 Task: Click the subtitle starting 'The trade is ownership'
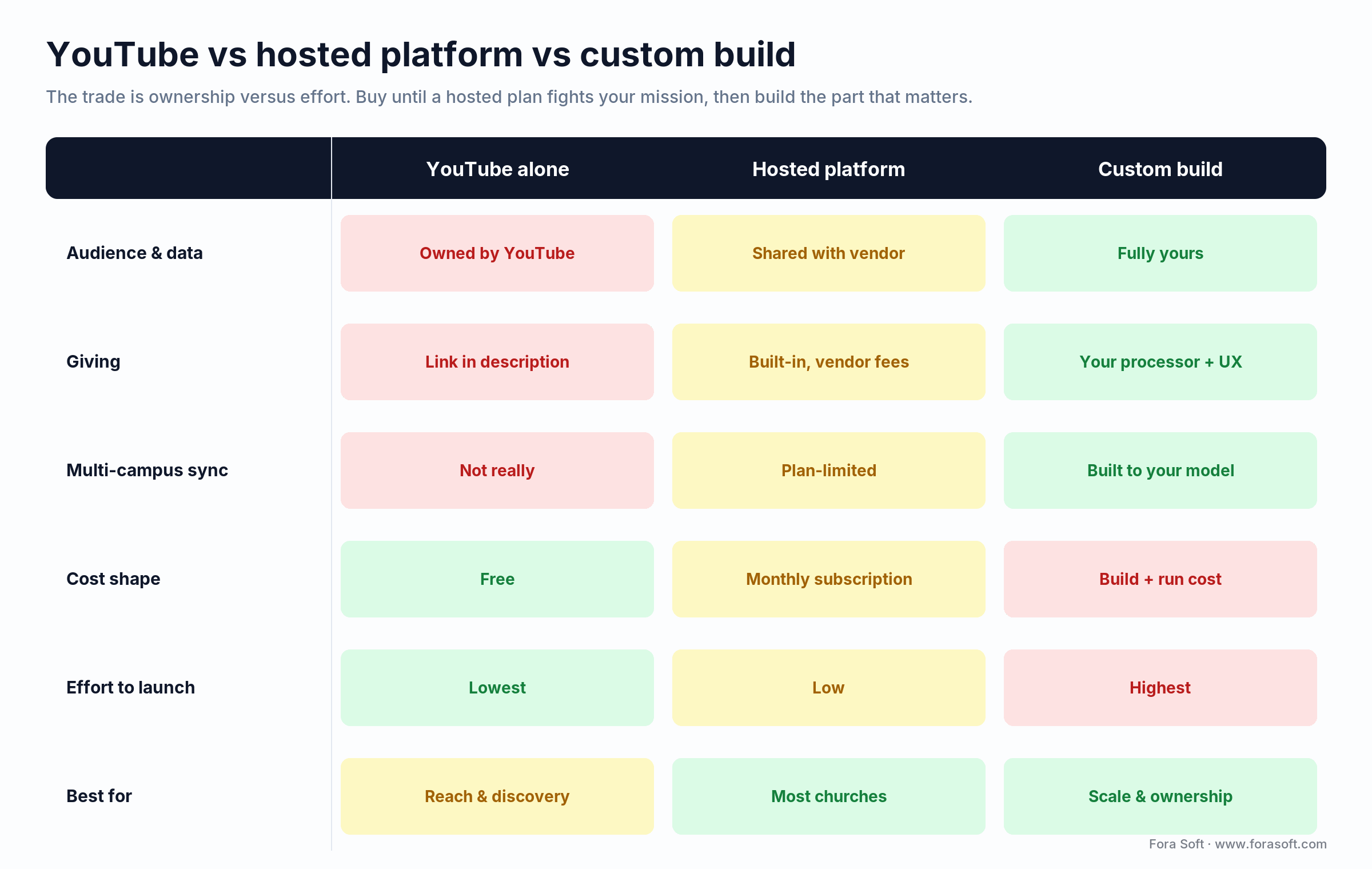point(509,97)
